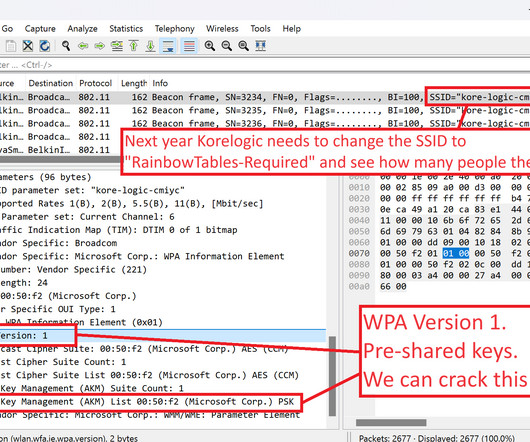Click into the display filter field
530x442 pixels.
coord(265,65)
